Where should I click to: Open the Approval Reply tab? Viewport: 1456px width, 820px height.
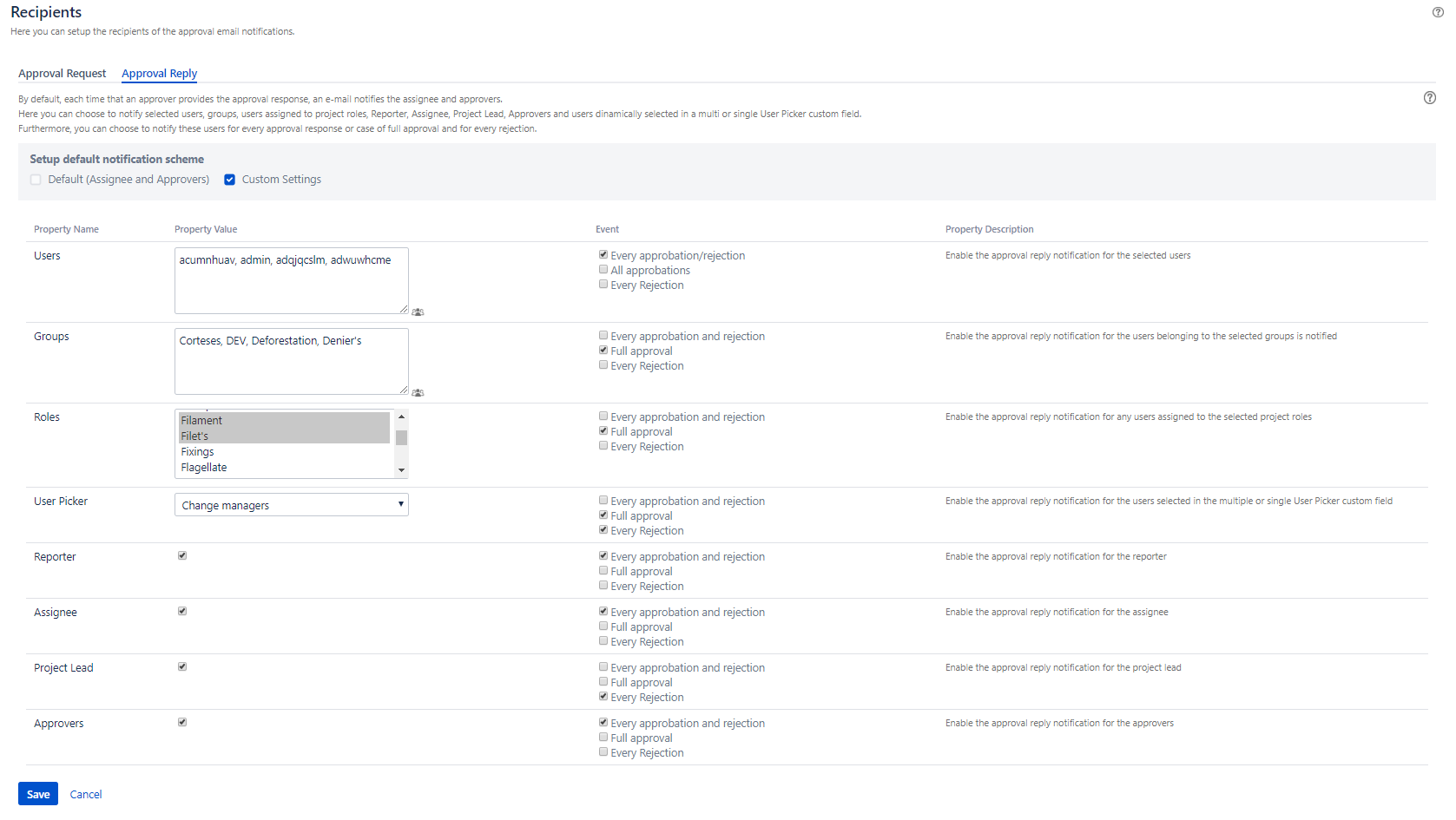[x=159, y=74]
